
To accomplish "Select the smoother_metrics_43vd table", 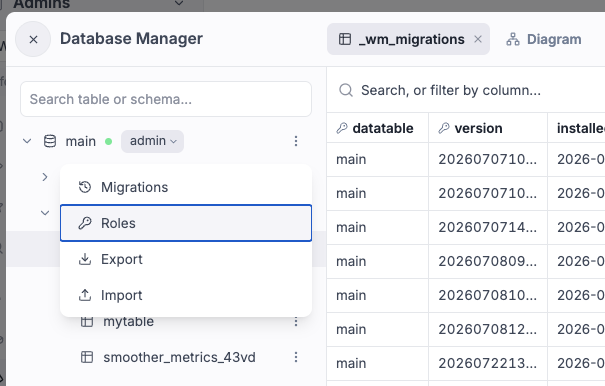I will [x=179, y=357].
